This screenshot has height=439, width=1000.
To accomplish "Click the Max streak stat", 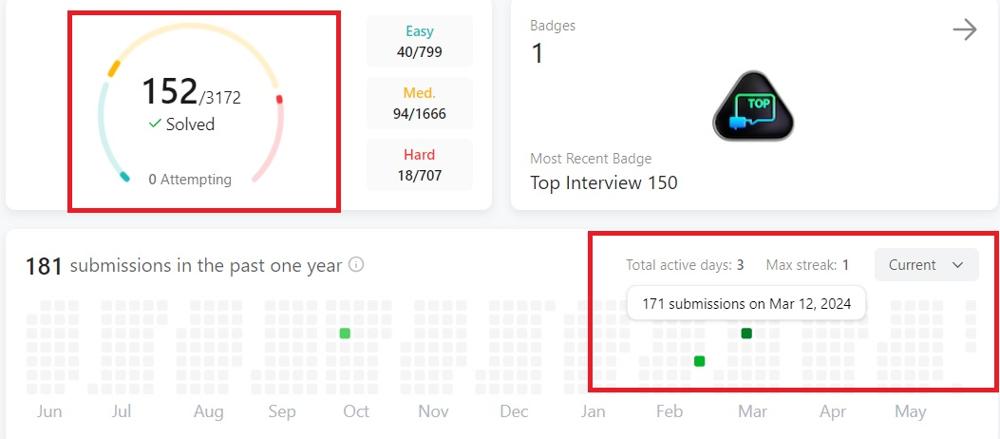I will click(807, 265).
